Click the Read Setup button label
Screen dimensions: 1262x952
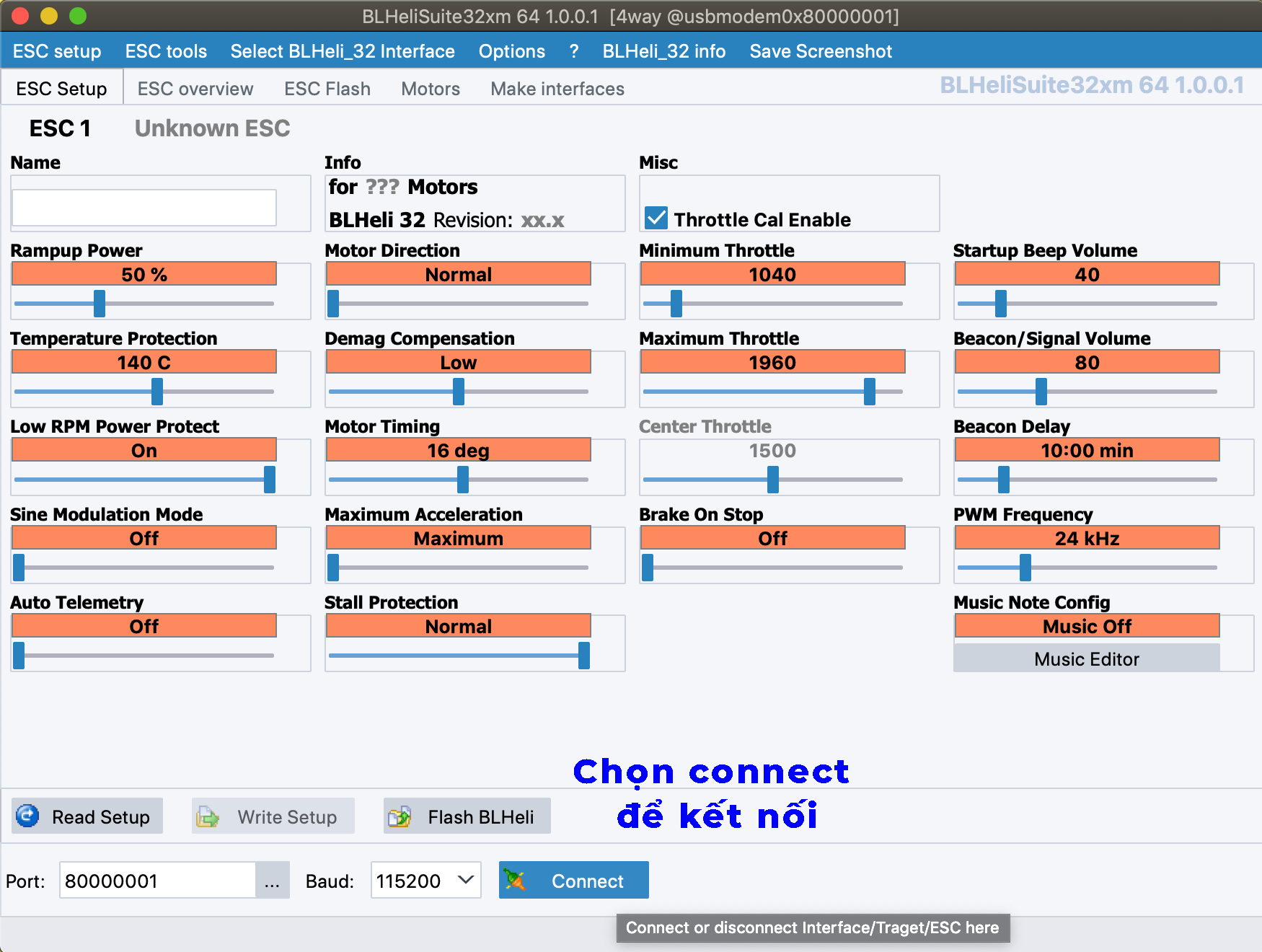[101, 817]
